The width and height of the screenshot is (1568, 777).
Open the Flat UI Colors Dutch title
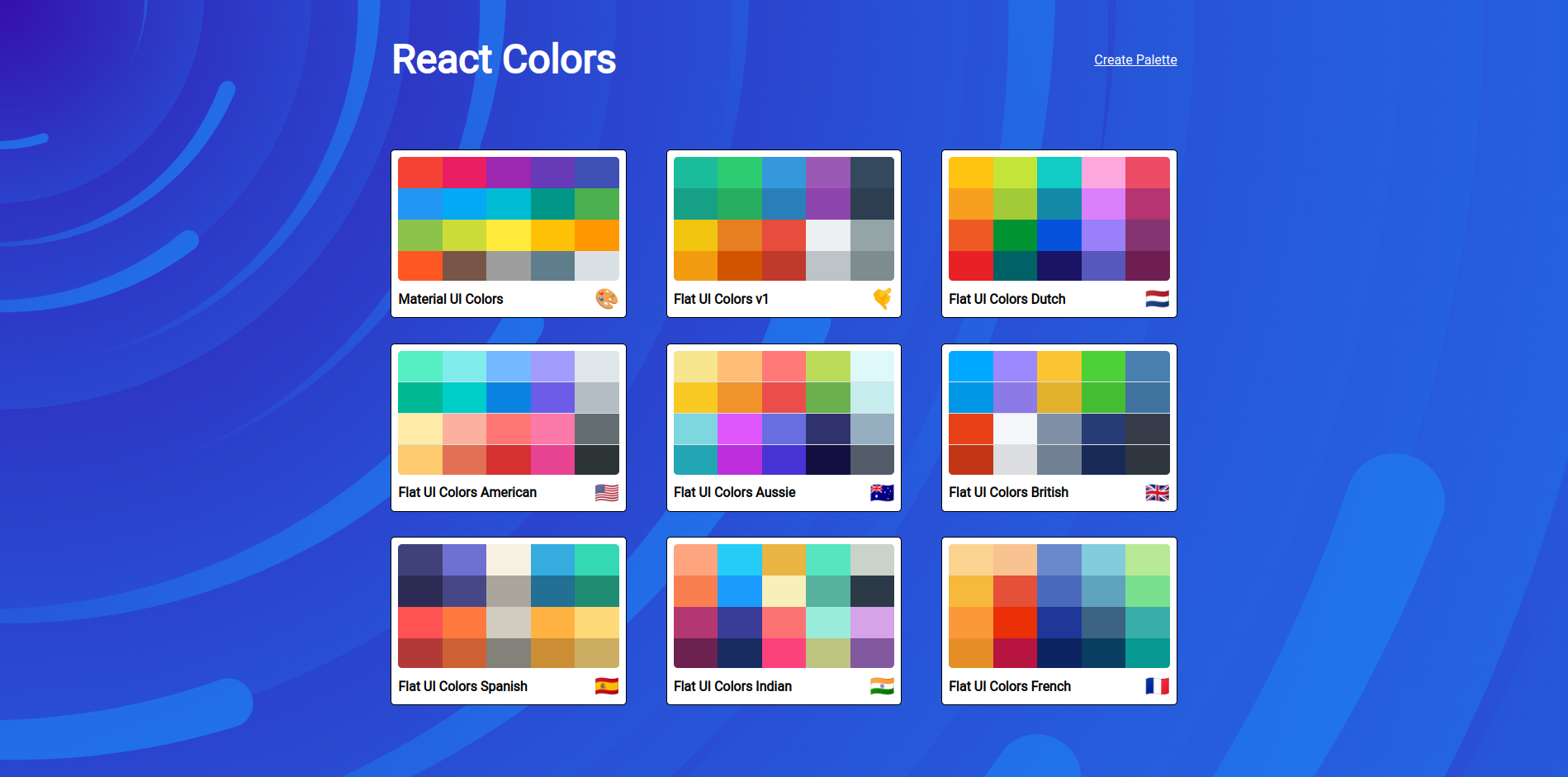(1007, 299)
